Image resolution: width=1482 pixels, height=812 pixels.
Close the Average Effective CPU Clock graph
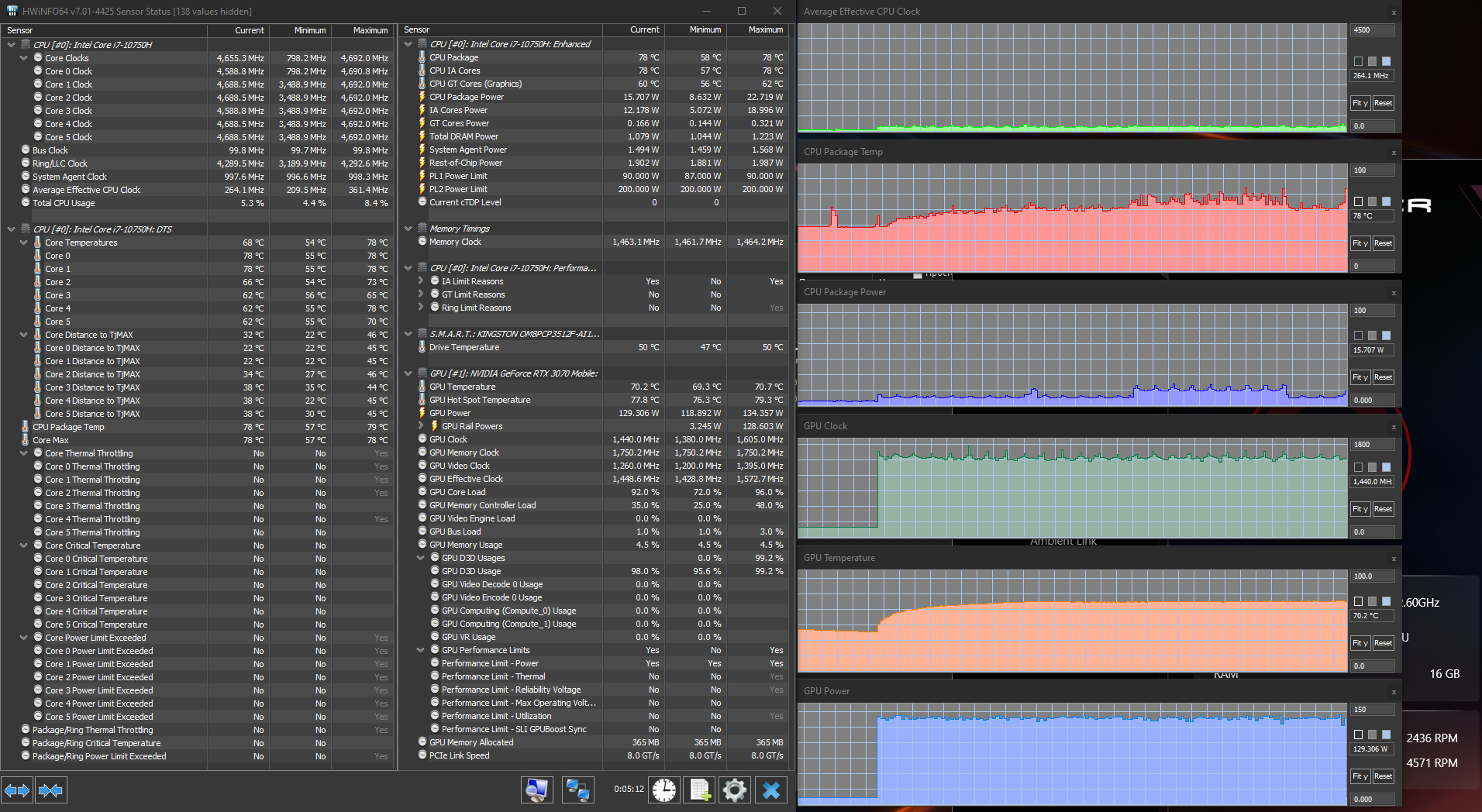(x=1394, y=12)
